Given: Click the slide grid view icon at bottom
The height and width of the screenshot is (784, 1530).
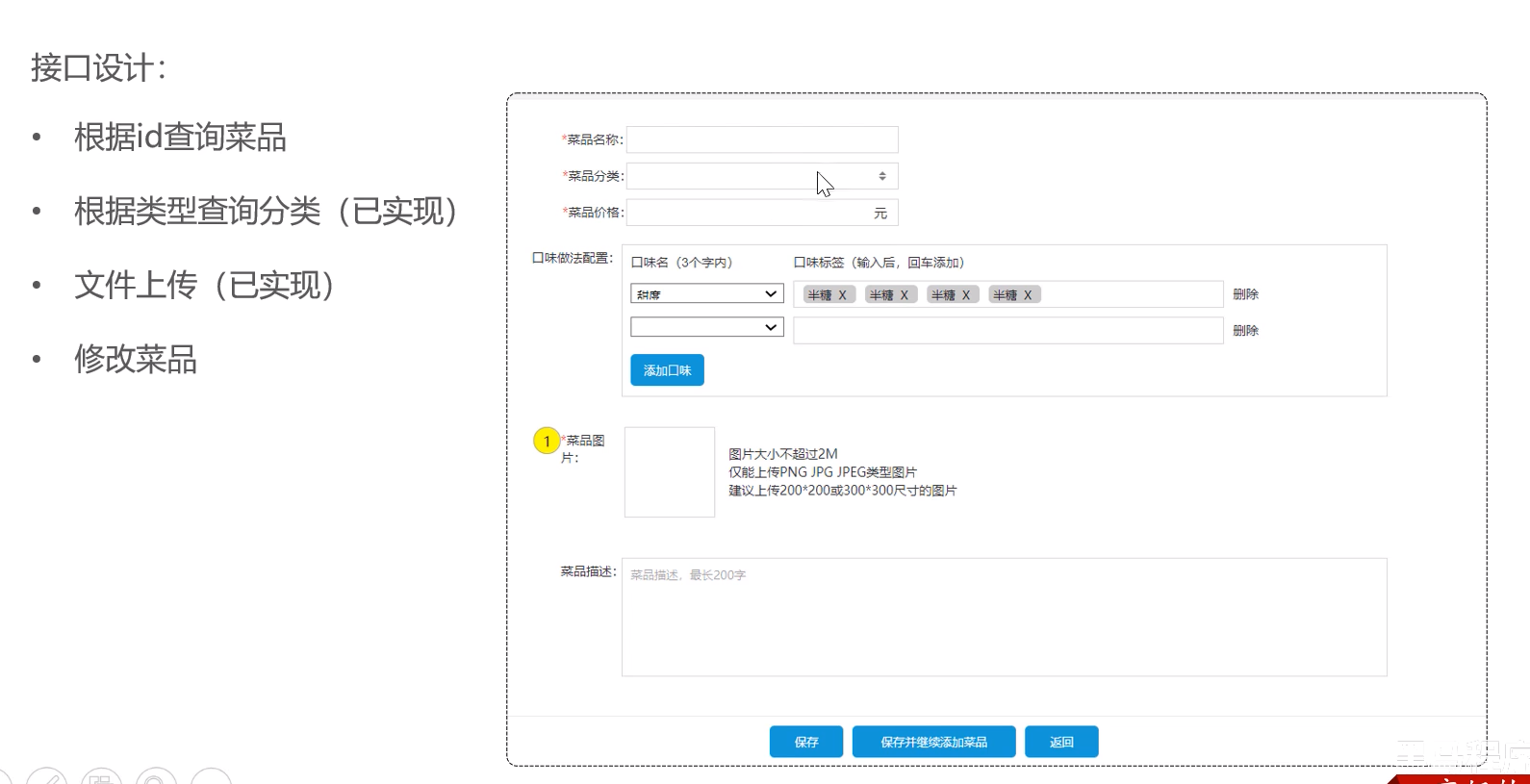Looking at the screenshot, I should point(101,777).
